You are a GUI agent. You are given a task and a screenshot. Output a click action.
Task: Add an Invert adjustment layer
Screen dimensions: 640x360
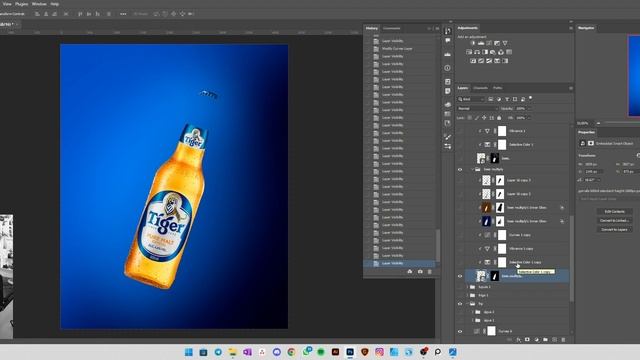473,61
